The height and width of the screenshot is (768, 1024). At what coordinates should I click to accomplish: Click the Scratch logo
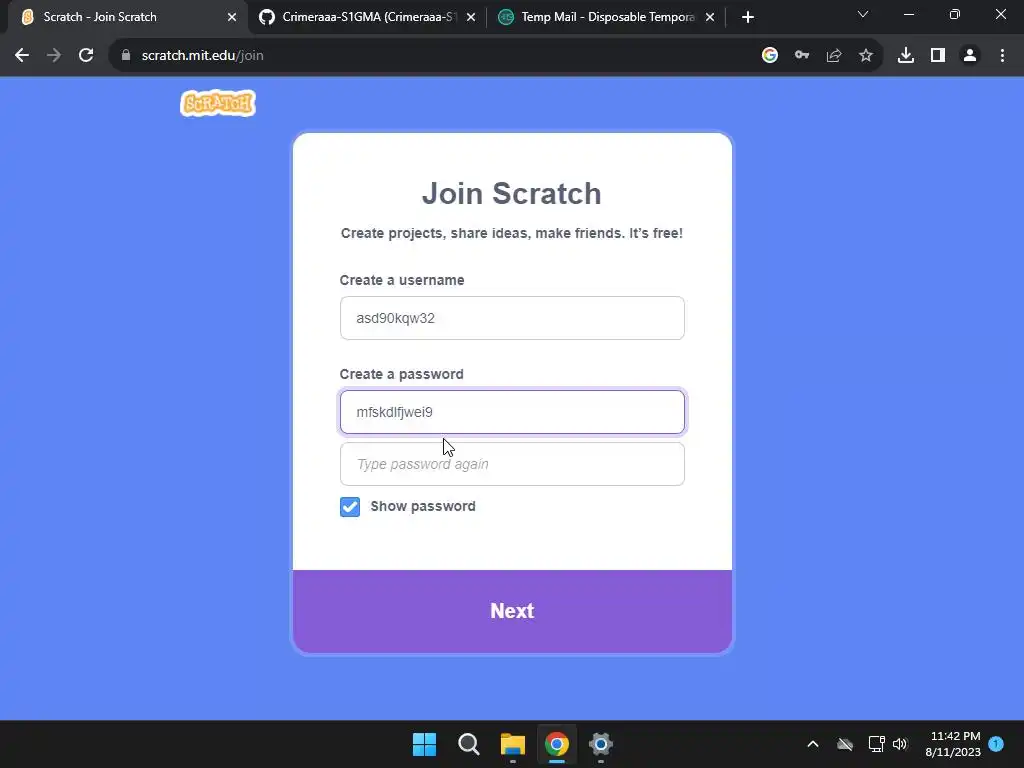click(218, 103)
